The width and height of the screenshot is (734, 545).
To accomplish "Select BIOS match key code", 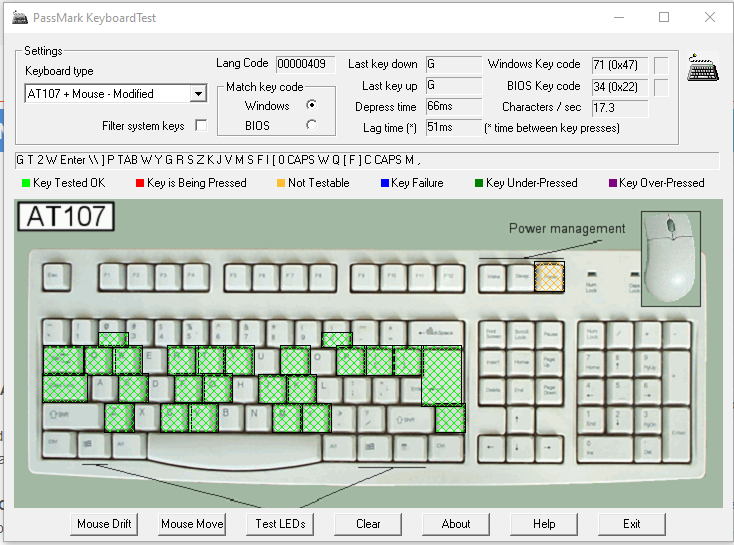I will [311, 125].
